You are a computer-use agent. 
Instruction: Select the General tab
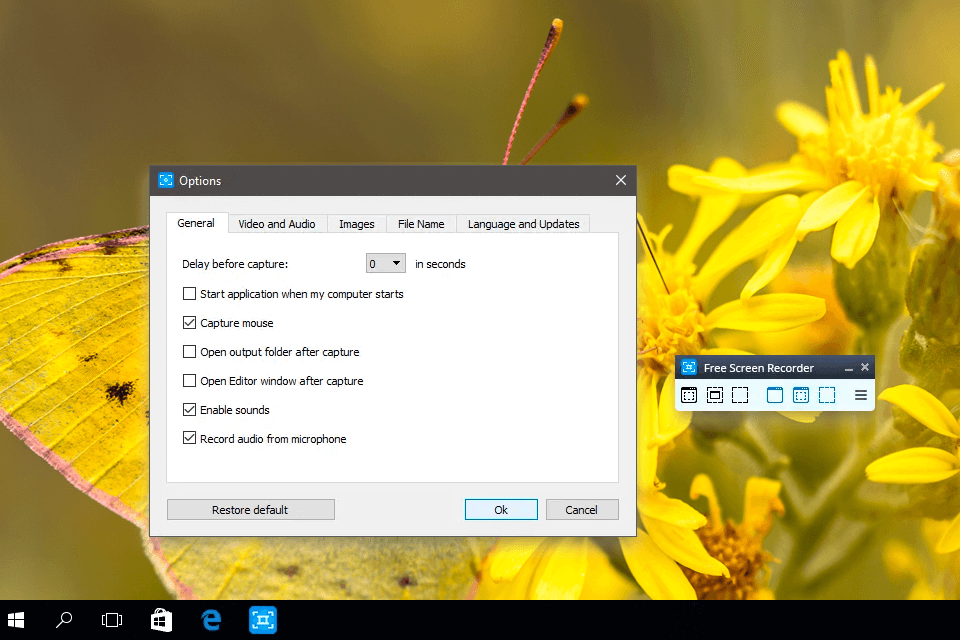click(196, 223)
